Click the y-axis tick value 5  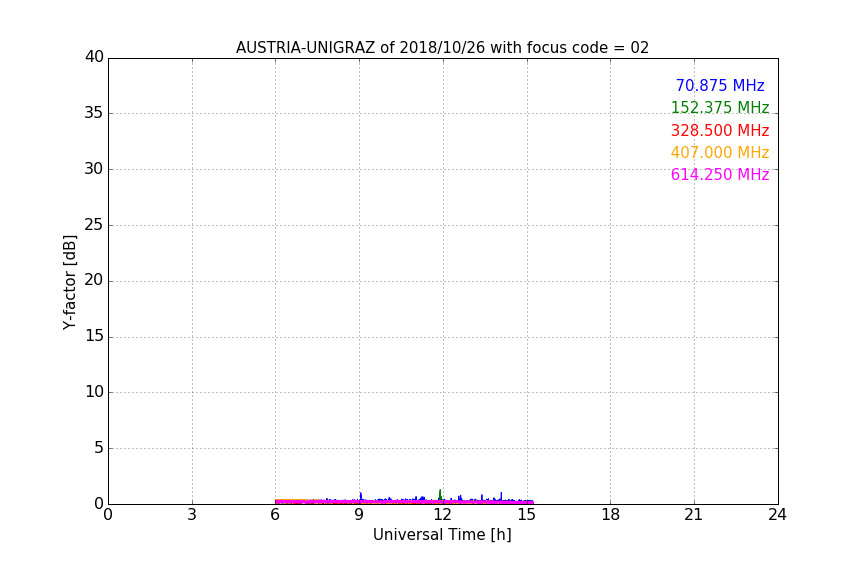point(99,448)
